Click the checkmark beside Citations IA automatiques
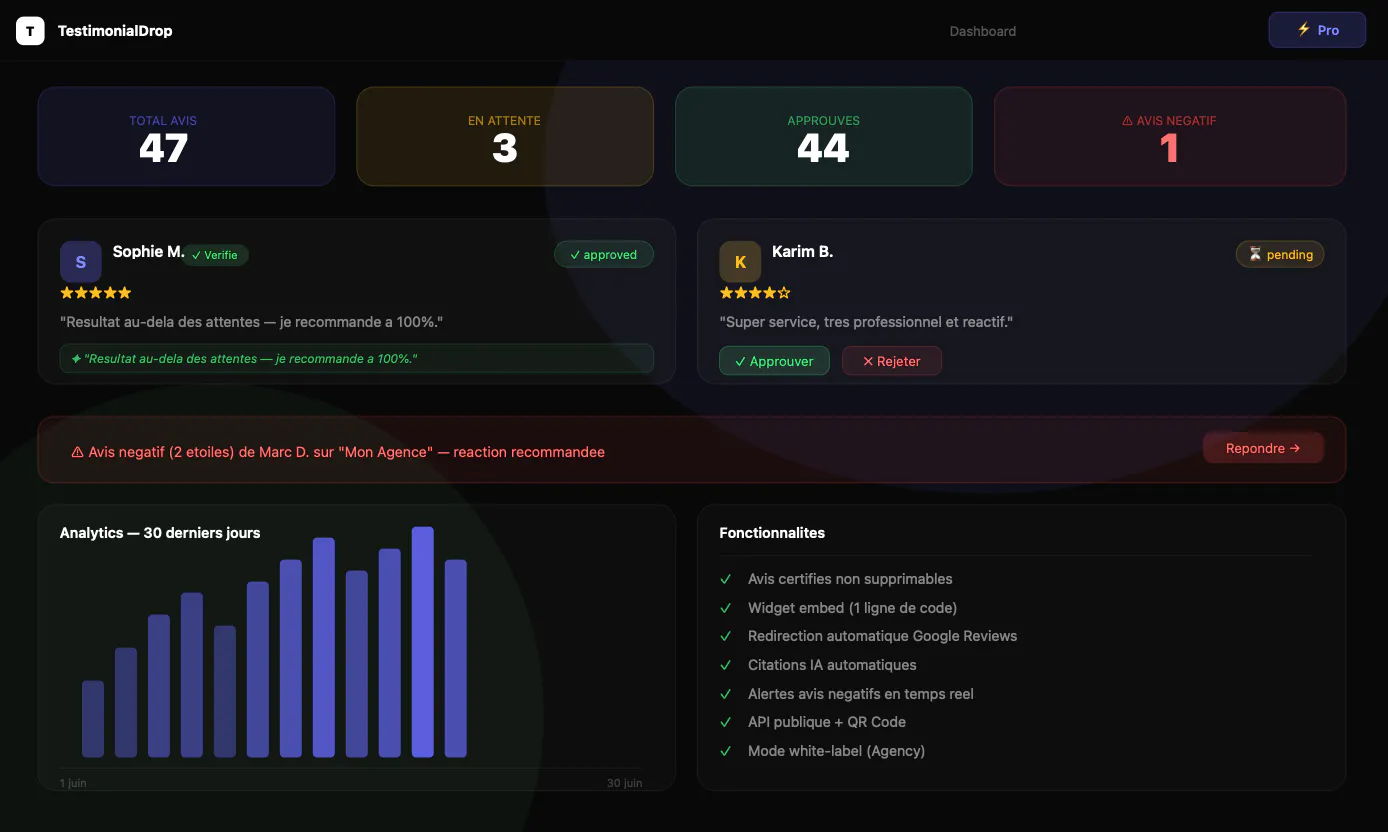This screenshot has height=832, width=1388. click(x=726, y=665)
